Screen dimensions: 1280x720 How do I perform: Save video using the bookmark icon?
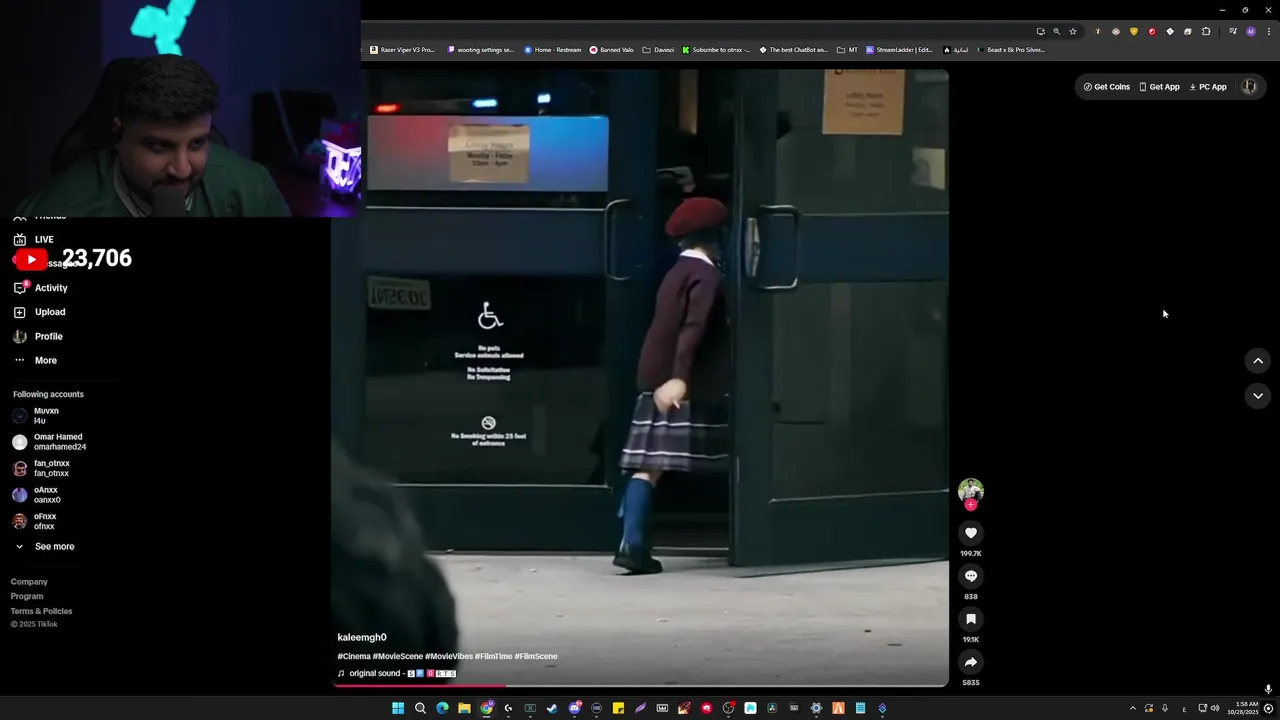pyautogui.click(x=970, y=619)
